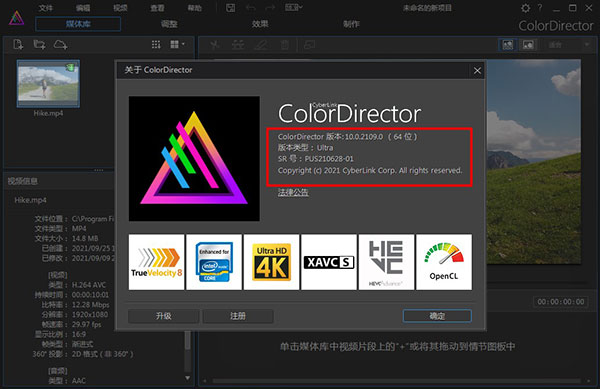Click the 00:00:10:01 duration value
This screenshot has height=389, width=600.
pyautogui.click(x=90, y=295)
